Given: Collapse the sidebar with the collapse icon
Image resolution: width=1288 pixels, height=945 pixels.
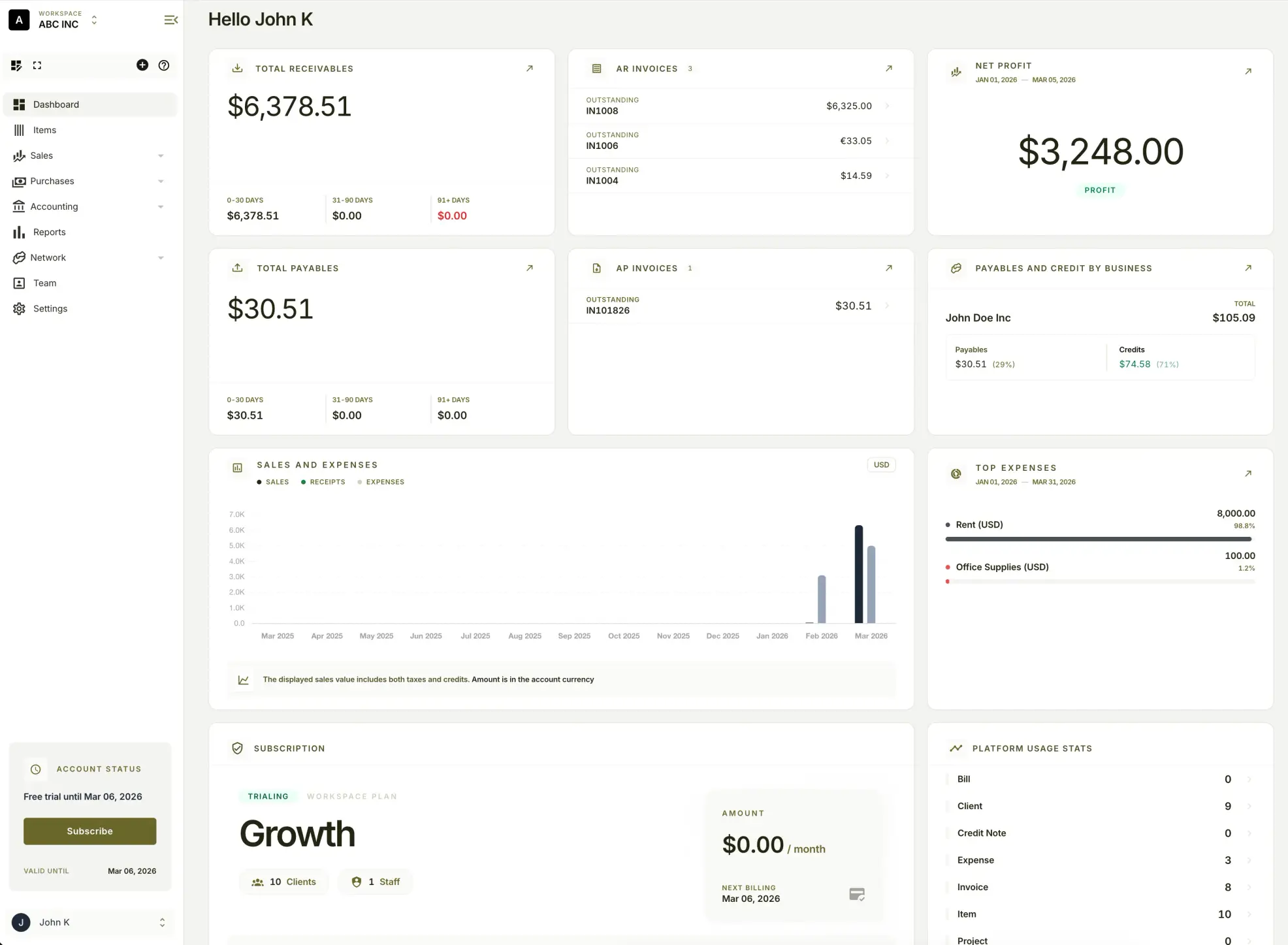Looking at the screenshot, I should (170, 20).
